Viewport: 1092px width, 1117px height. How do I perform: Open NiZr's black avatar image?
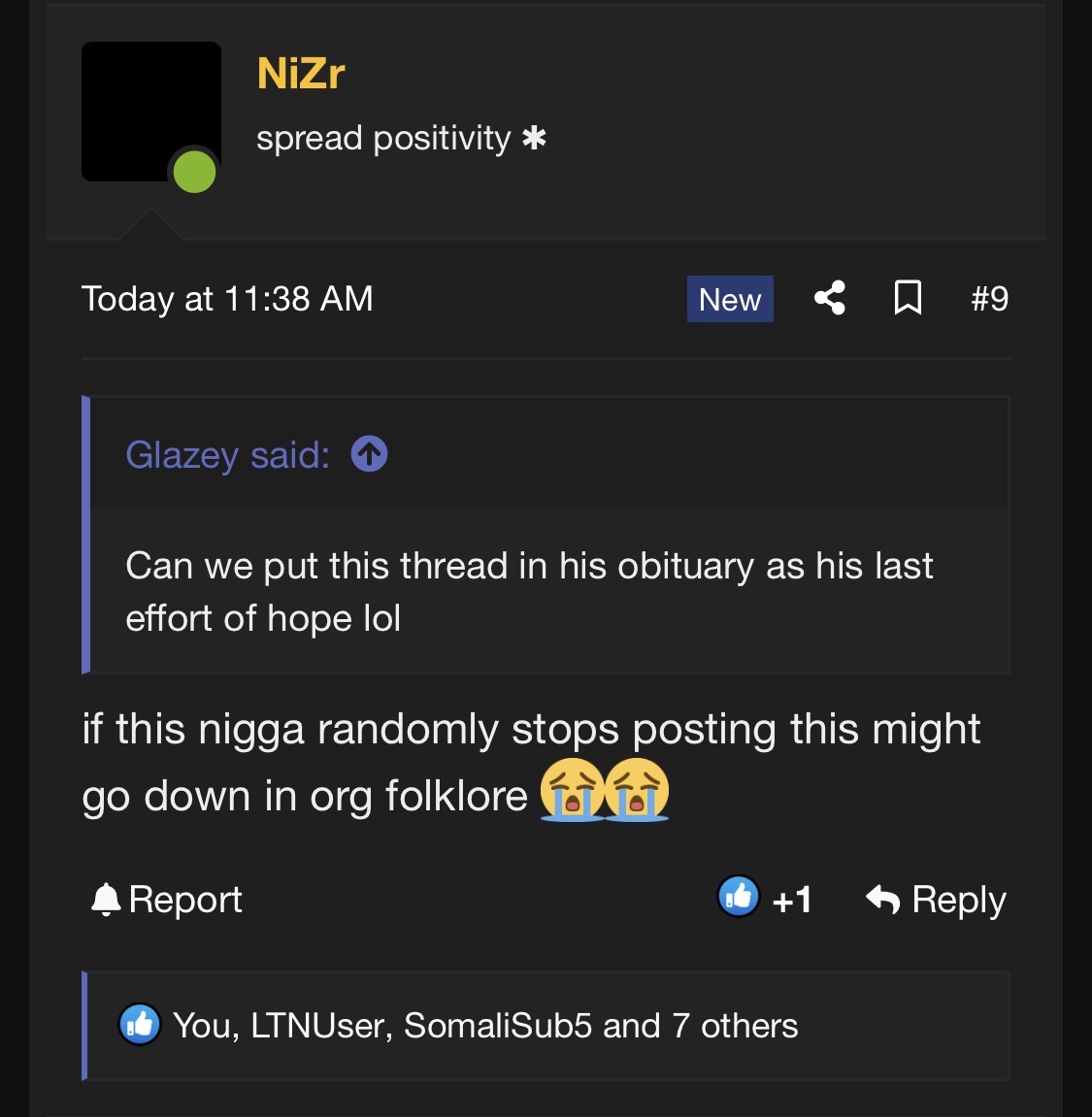(151, 112)
